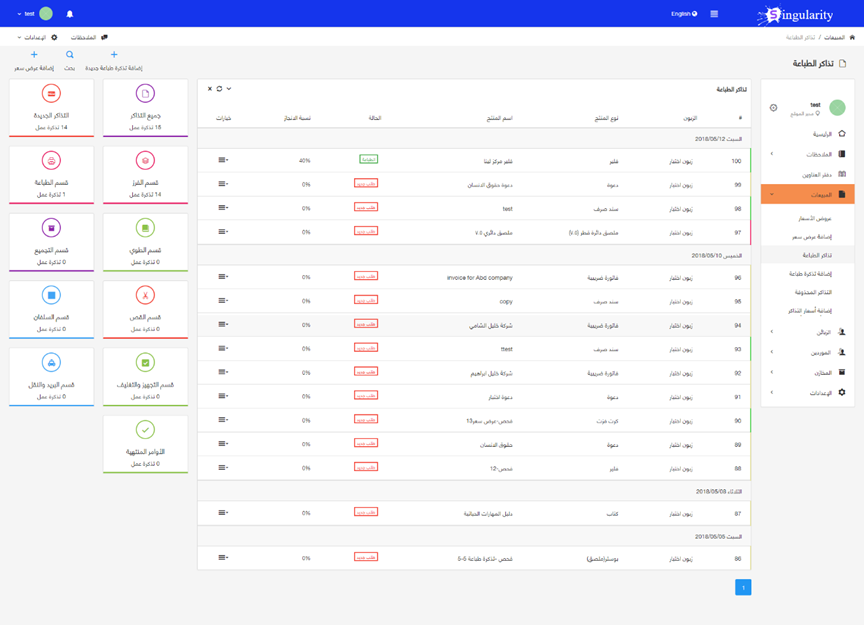This screenshot has width=864, height=625.
Task: Click the all tickets document card icon
Action: tap(145, 94)
